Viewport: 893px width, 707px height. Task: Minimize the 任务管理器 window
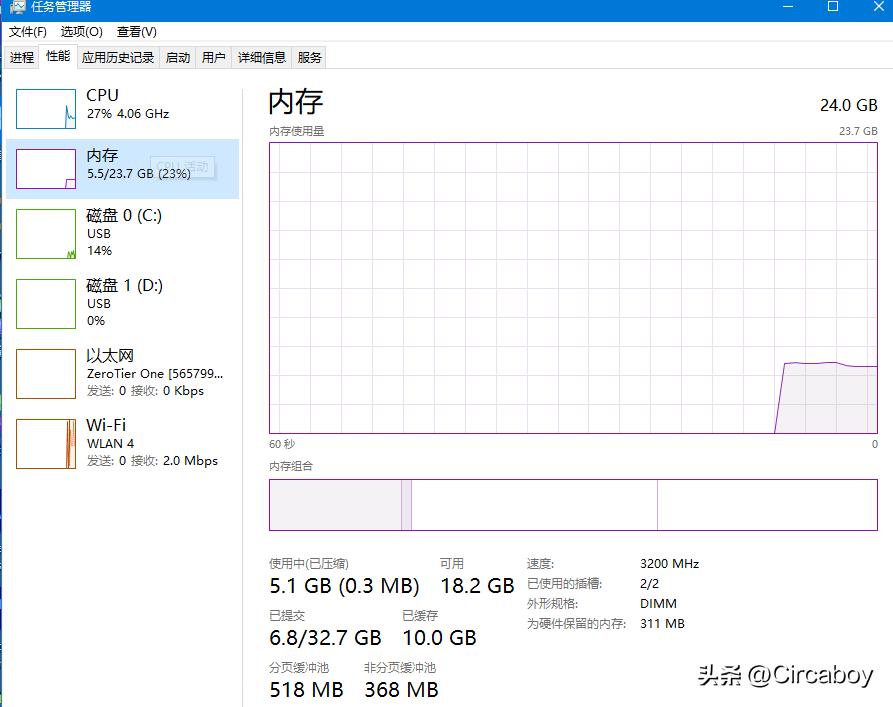(788, 7)
